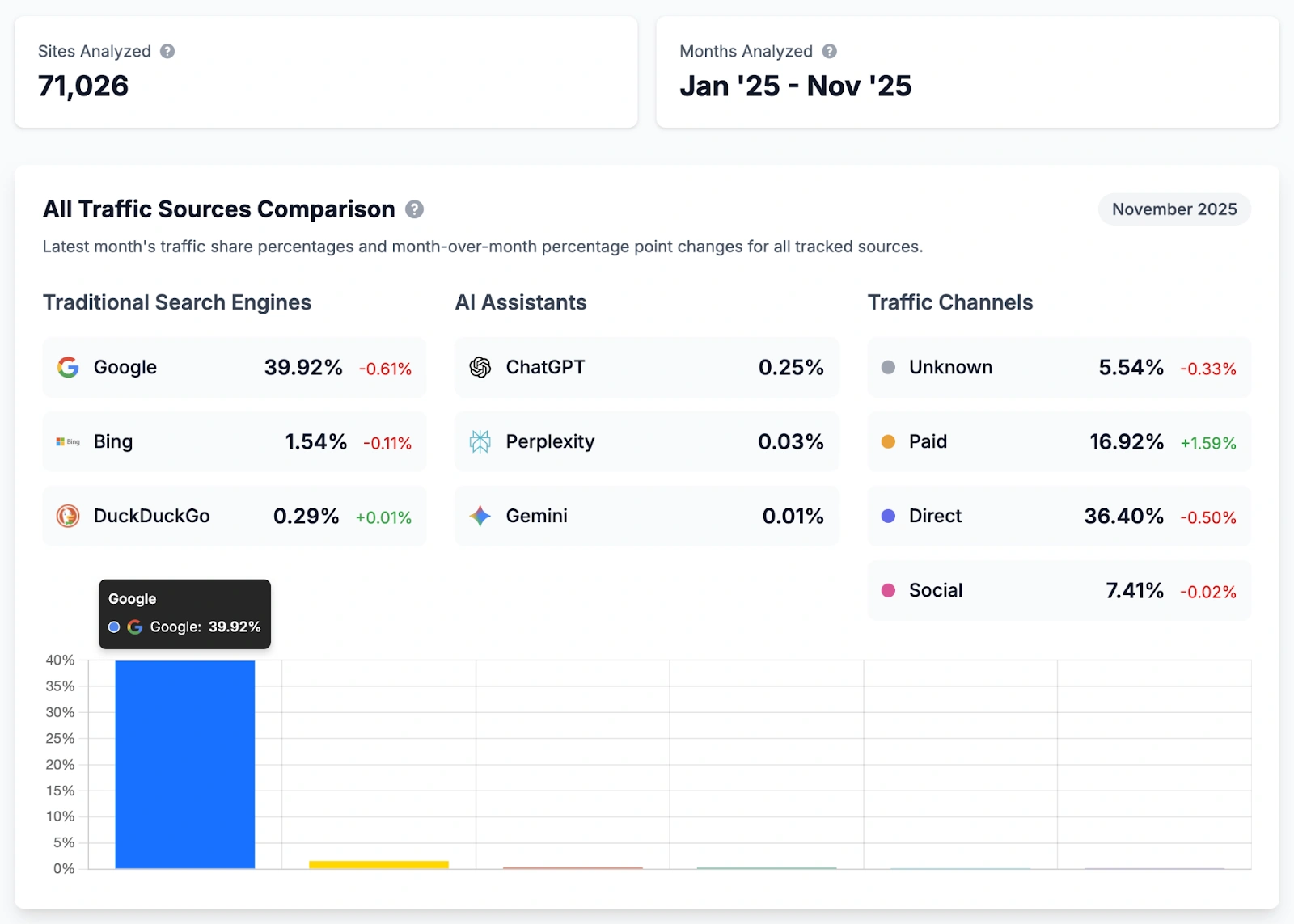This screenshot has width=1294, height=924.
Task: Click the Gemini sparkle icon
Action: point(480,516)
